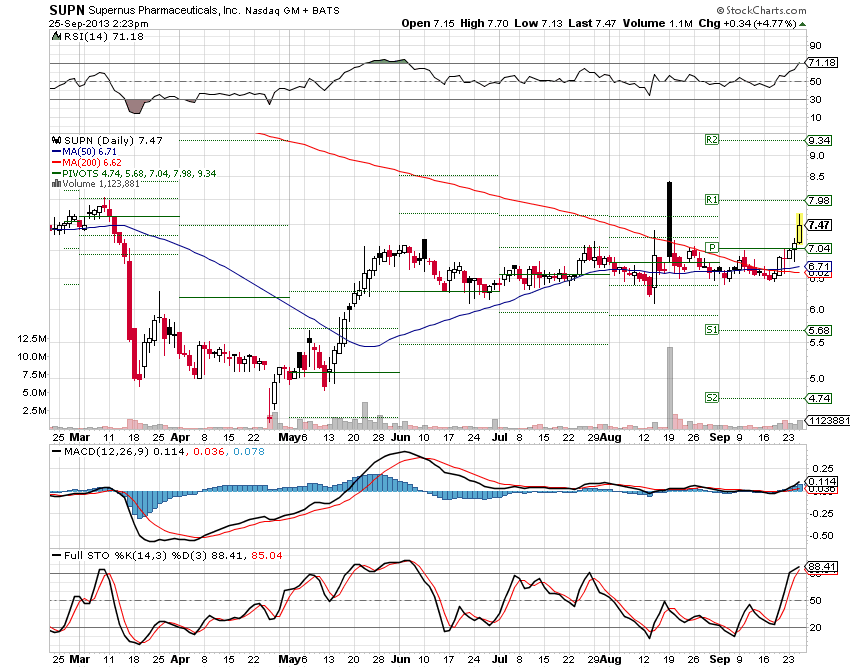This screenshot has width=850, height=668.
Task: Click the green PIVOTS legend line marker
Action: (56, 174)
